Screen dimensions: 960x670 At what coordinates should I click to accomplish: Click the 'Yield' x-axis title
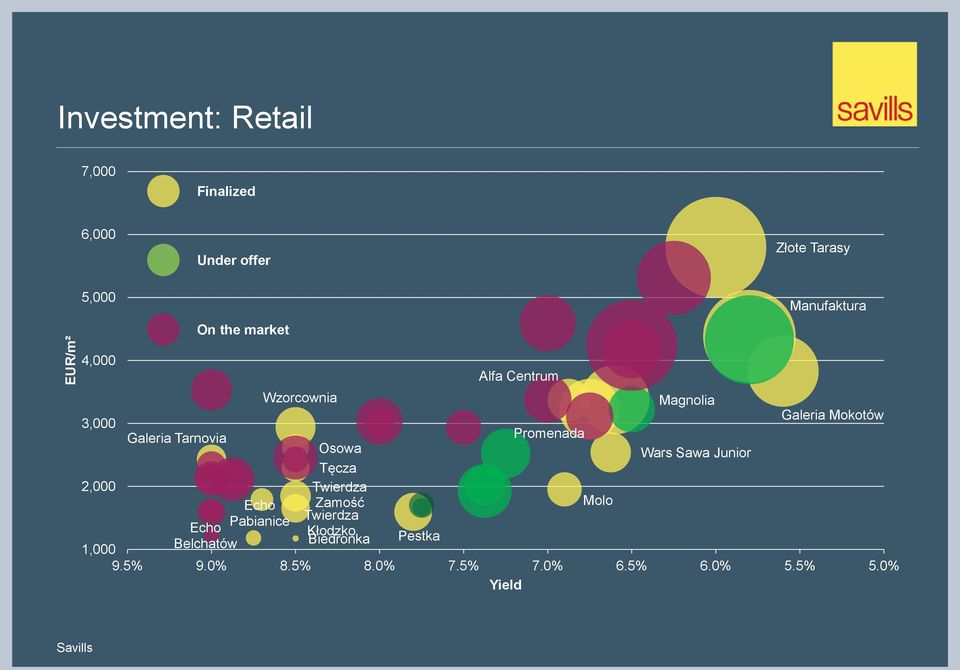click(505, 585)
